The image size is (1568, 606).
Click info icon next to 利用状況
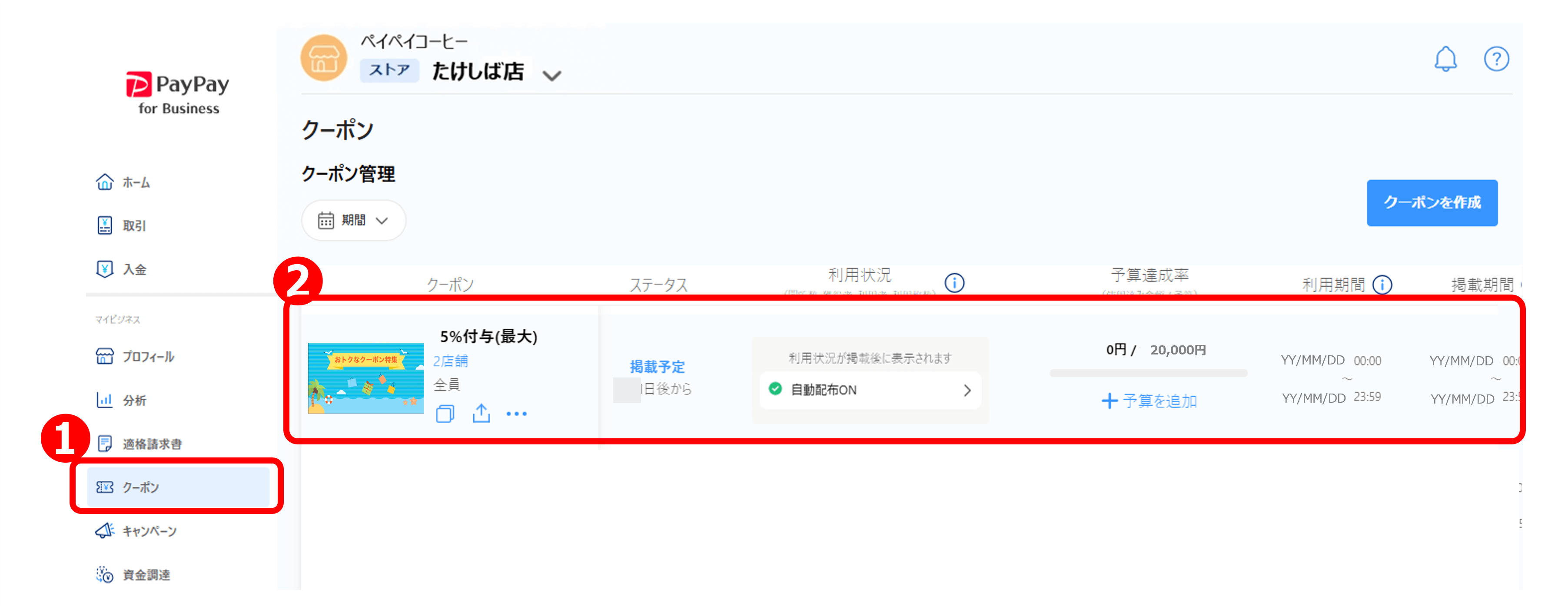tap(954, 283)
